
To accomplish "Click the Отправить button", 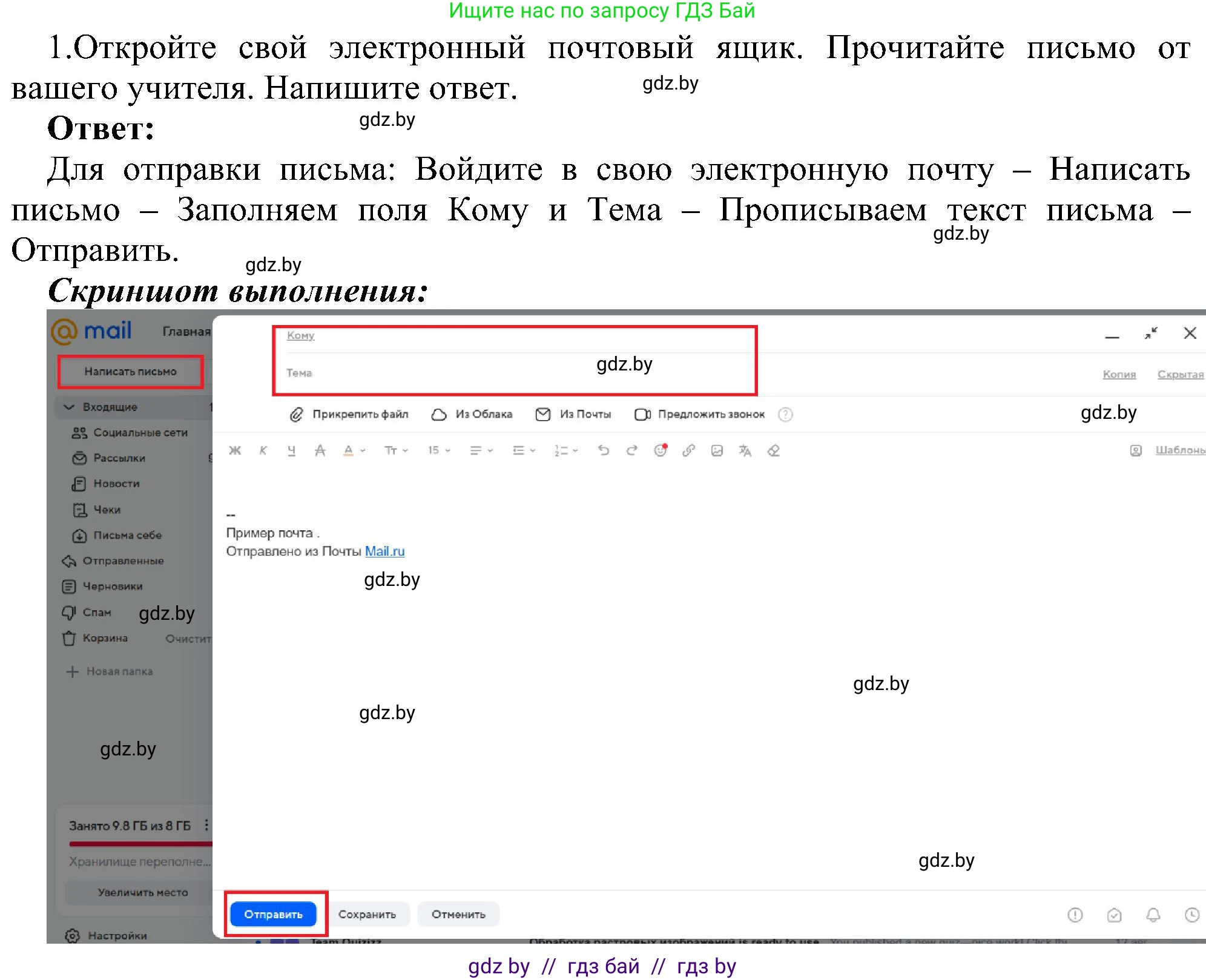I will tap(274, 914).
